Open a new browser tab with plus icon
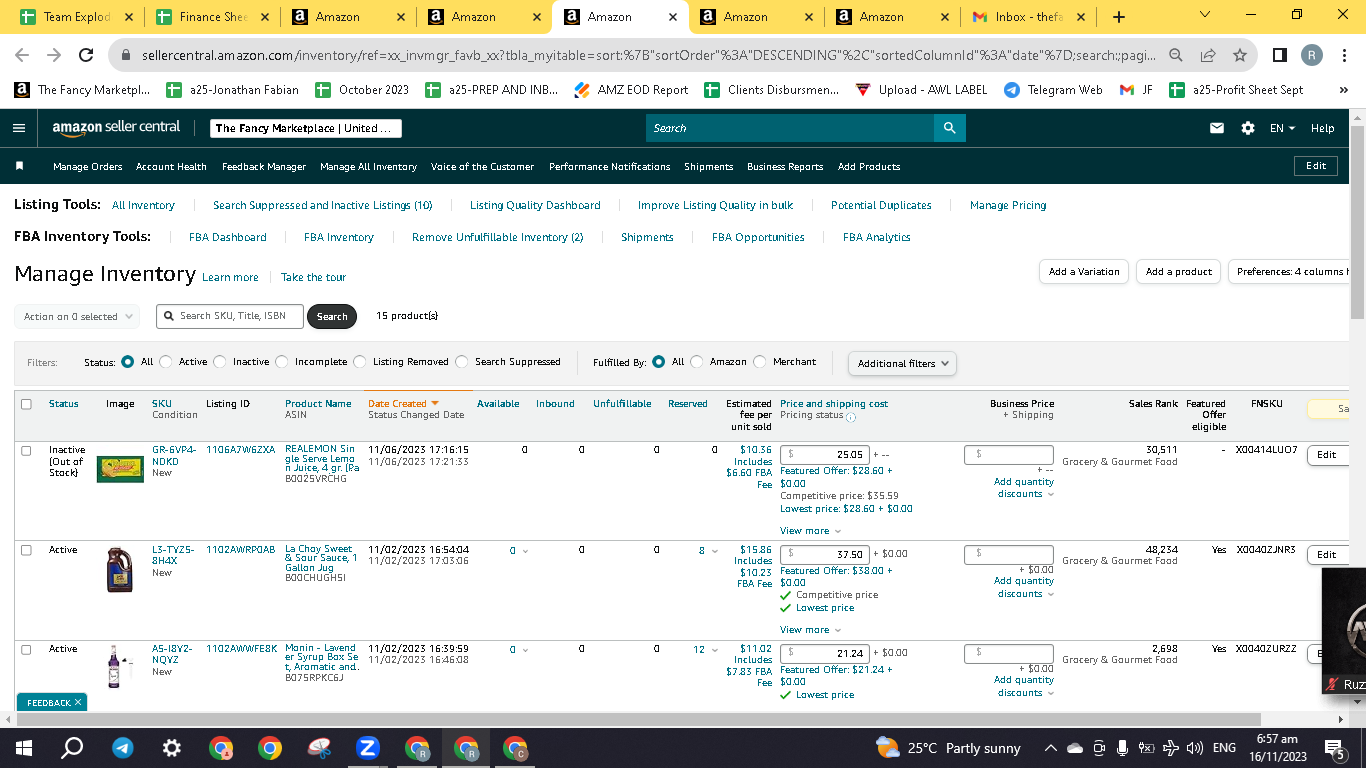 click(1118, 17)
